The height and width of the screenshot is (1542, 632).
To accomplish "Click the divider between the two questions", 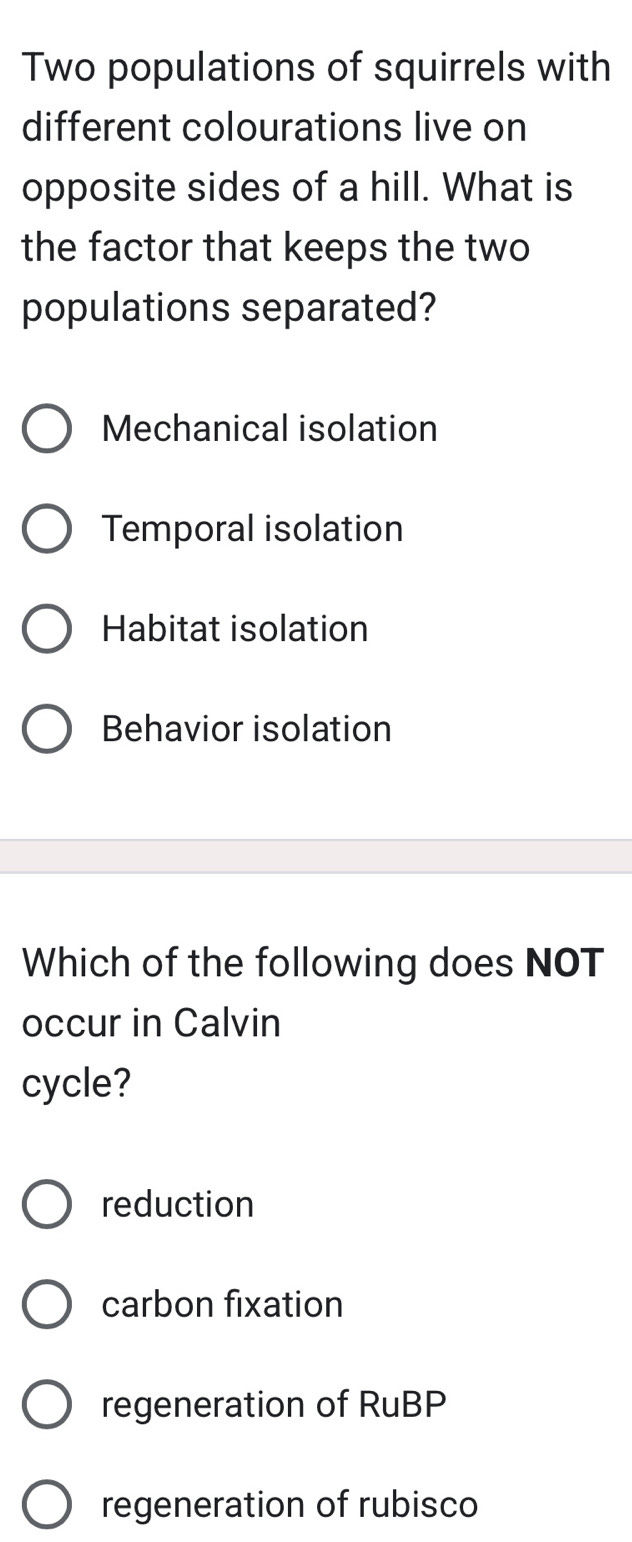I will tap(316, 855).
